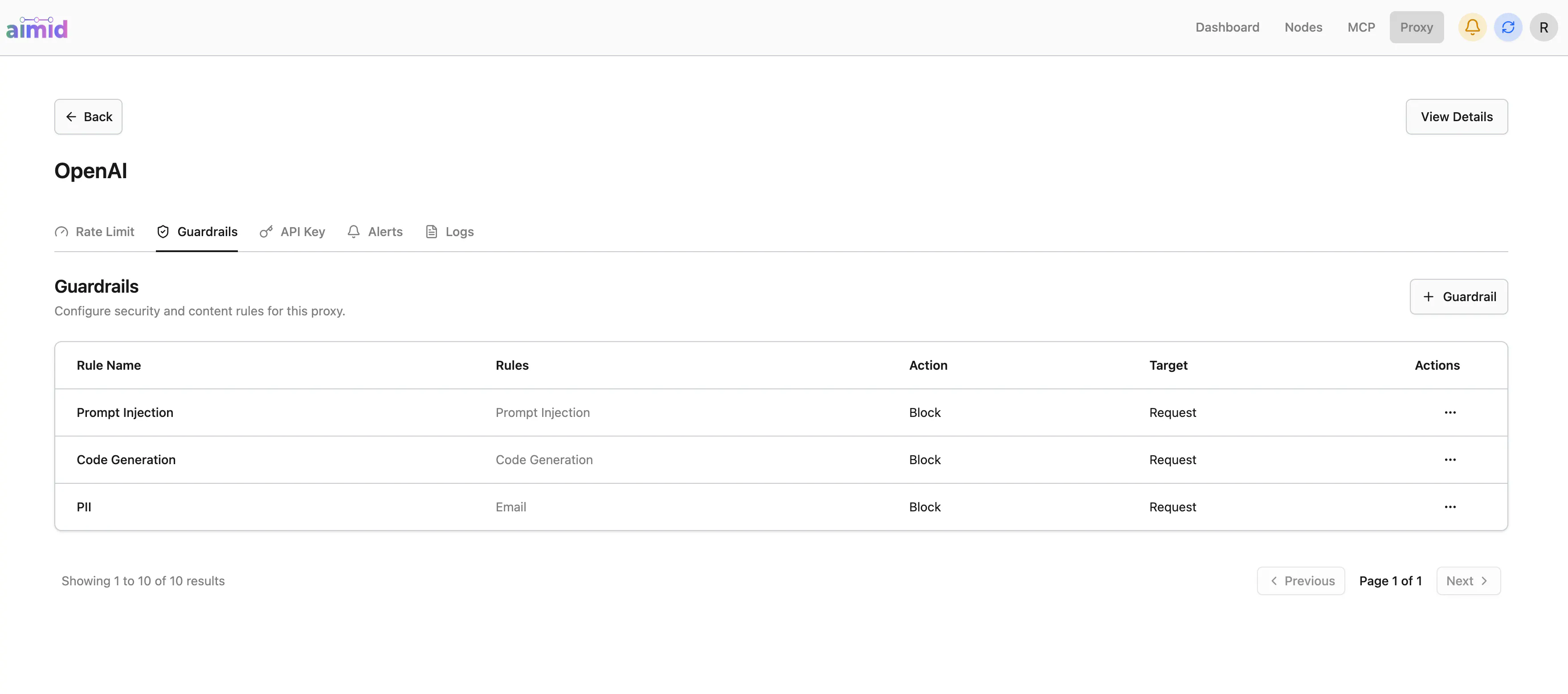Image resolution: width=1568 pixels, height=694 pixels.
Task: Select the Prompt Injection rule name
Action: [125, 412]
